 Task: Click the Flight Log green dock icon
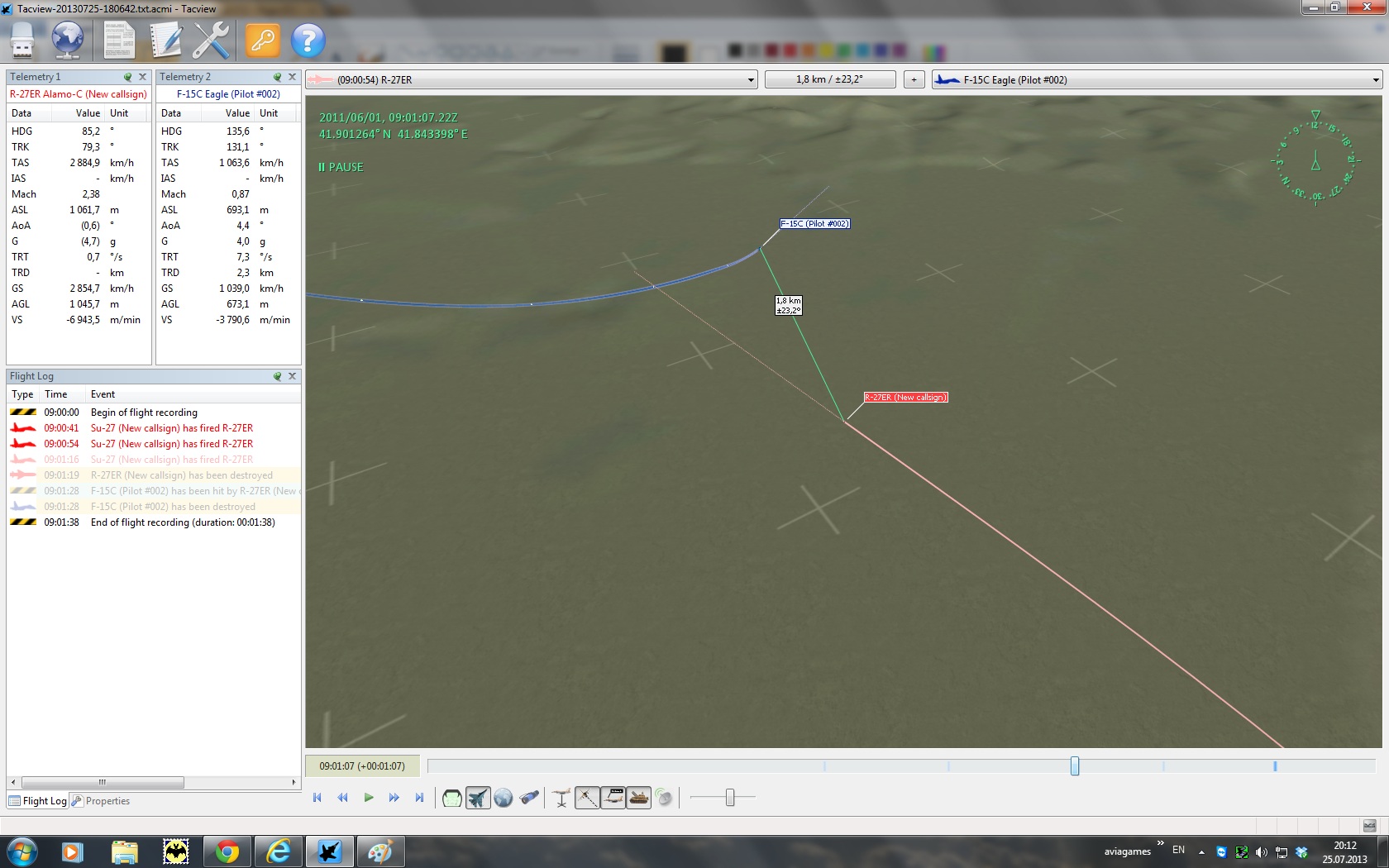pyautogui.click(x=278, y=376)
